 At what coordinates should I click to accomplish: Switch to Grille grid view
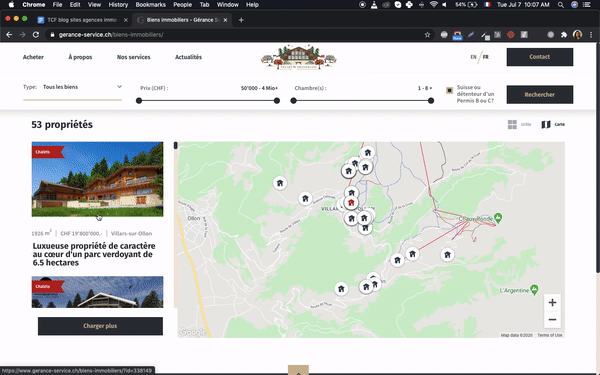coord(519,124)
